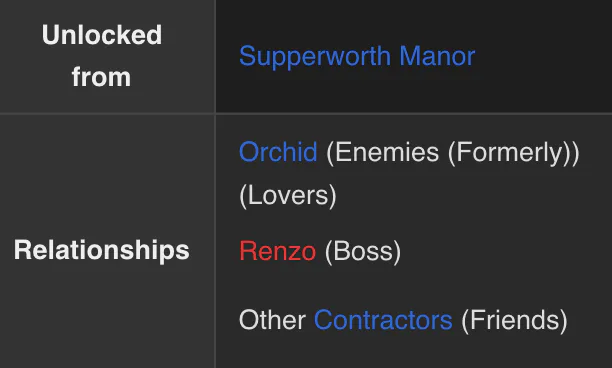Click empty space right of Renzo (Boss)

click(503, 252)
